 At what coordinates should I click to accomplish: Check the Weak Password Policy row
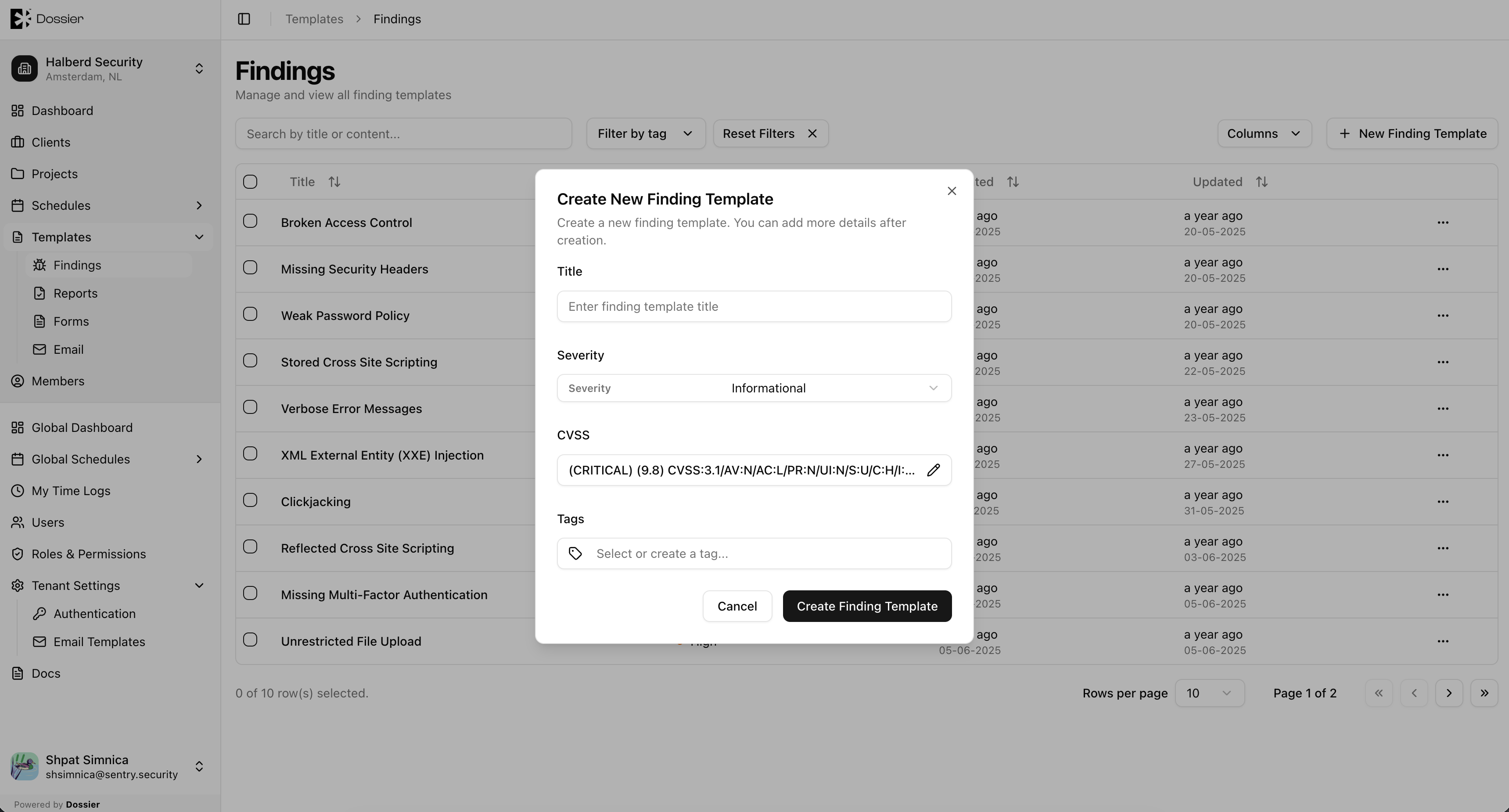250,314
